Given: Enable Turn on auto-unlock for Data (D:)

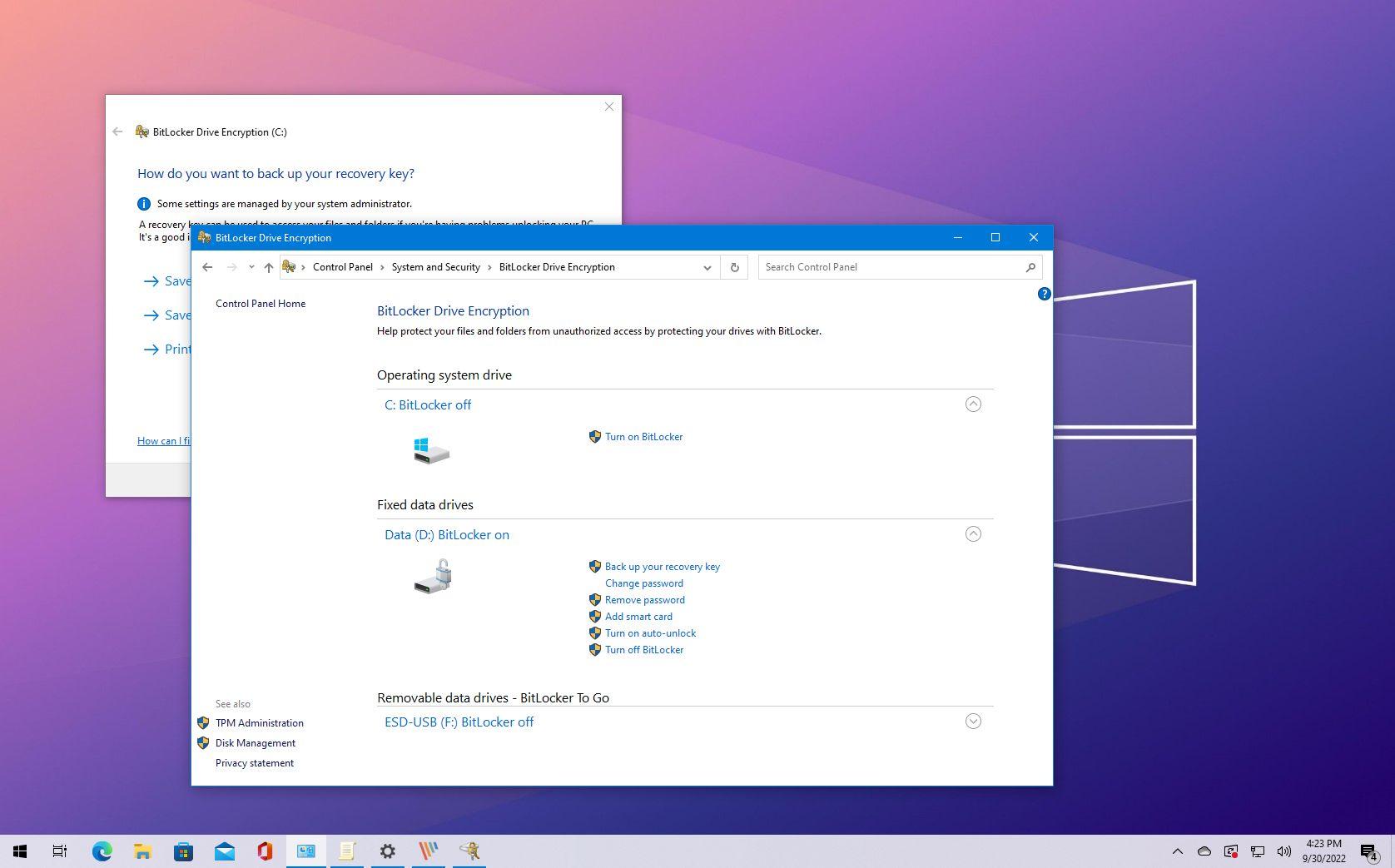Looking at the screenshot, I should [650, 633].
